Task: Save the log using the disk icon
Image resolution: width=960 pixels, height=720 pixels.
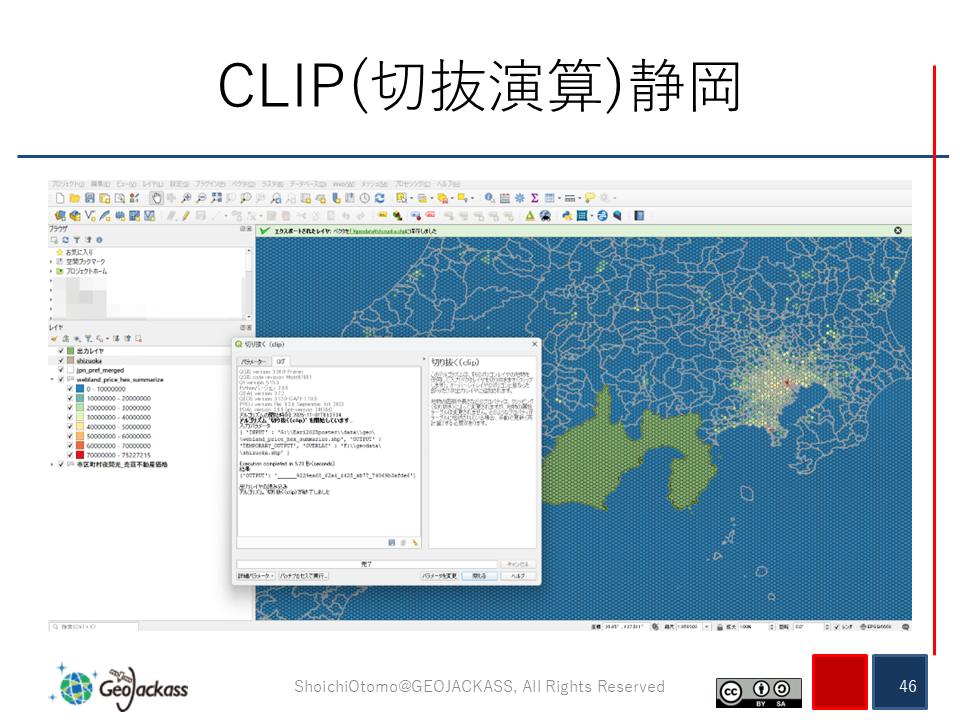Action: [x=391, y=542]
